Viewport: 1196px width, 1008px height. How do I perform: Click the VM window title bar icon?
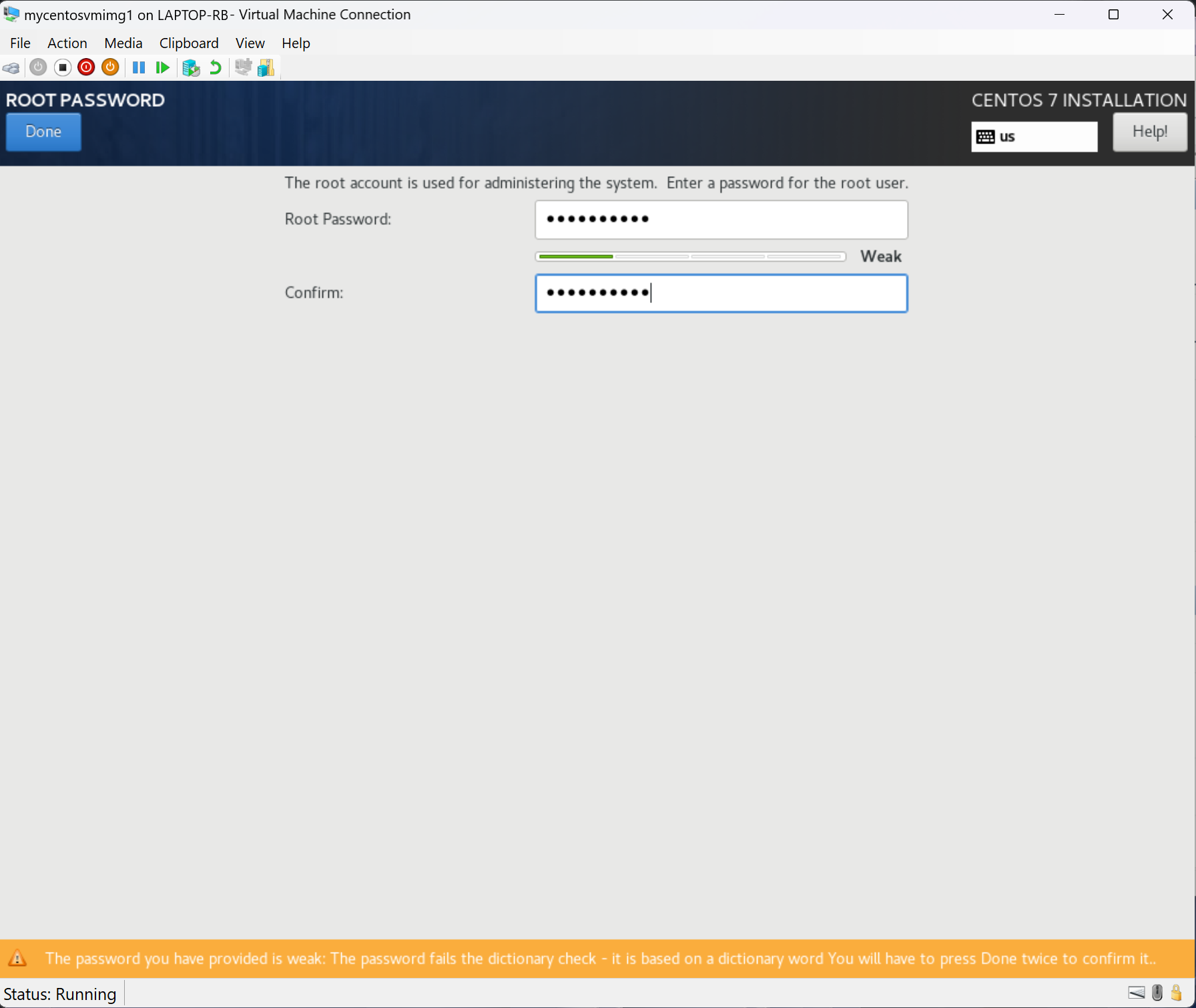tap(11, 14)
